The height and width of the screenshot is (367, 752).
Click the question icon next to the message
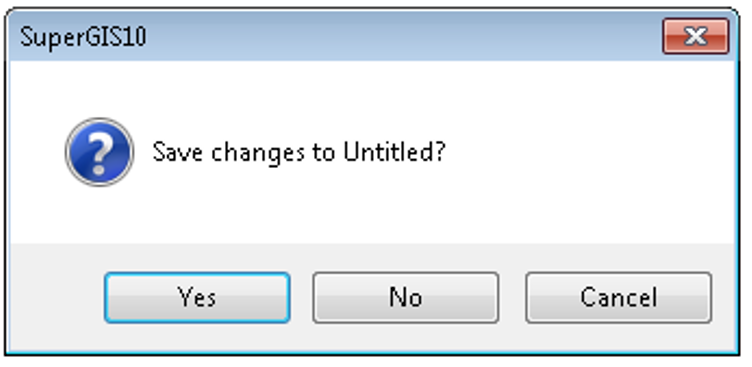coord(99,152)
